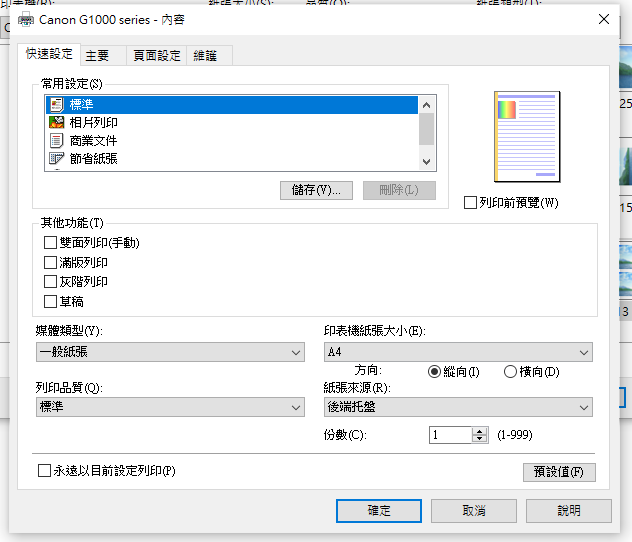Open the 紙張來源 paper source dropdown
Screen dimensions: 632x542
point(458,407)
